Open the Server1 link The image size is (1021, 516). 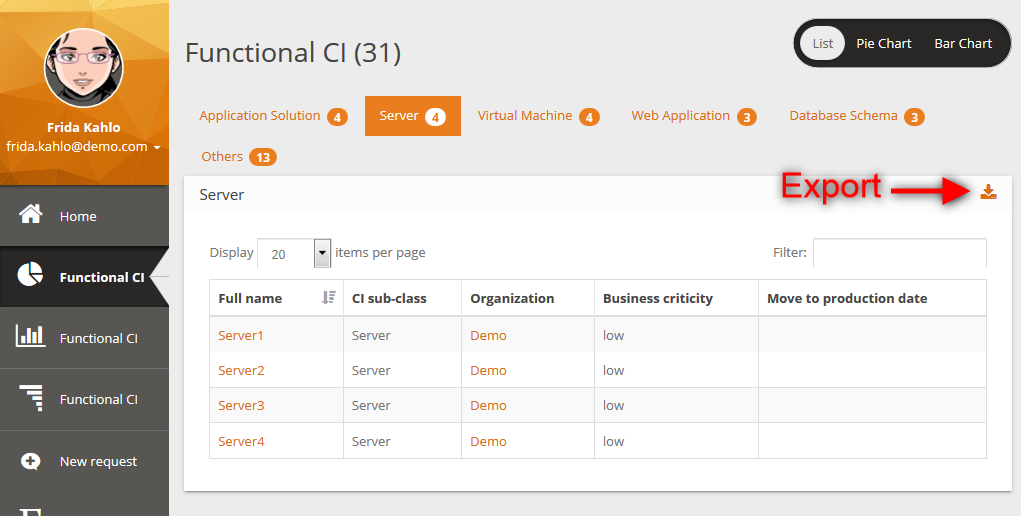coord(241,335)
